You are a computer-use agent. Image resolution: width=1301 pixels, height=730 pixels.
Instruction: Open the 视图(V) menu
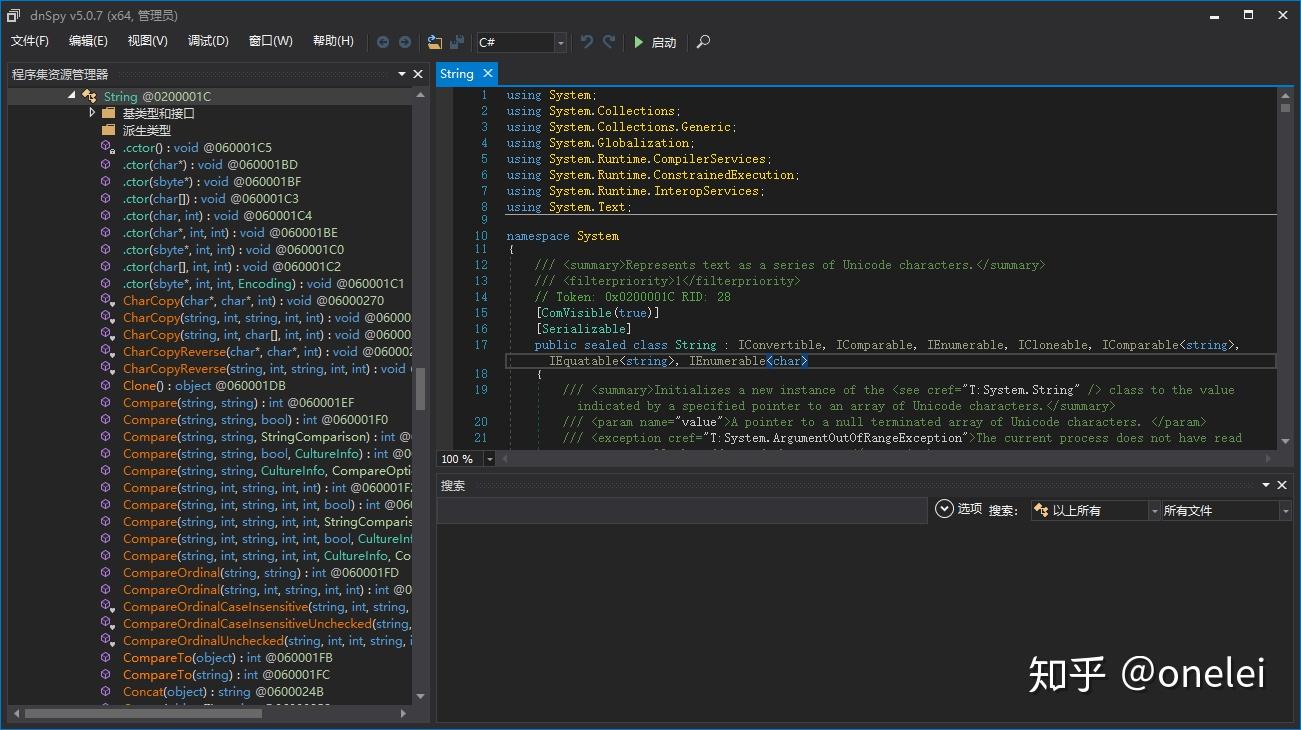coord(147,41)
